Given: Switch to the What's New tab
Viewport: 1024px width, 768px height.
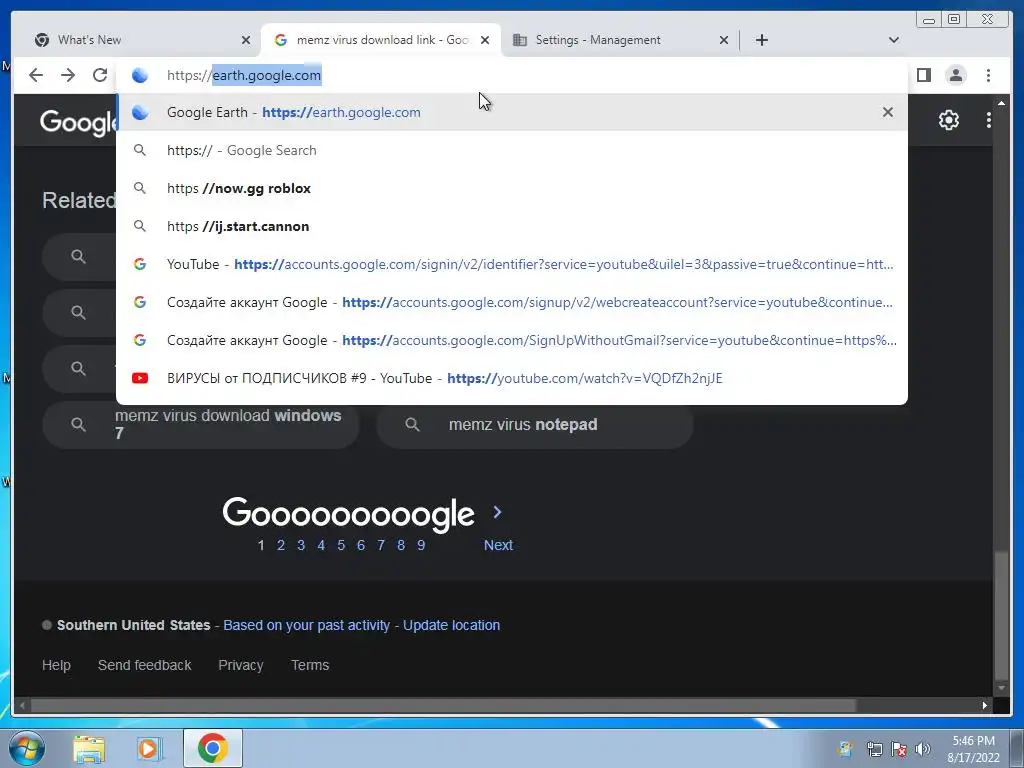Looking at the screenshot, I should coord(142,40).
